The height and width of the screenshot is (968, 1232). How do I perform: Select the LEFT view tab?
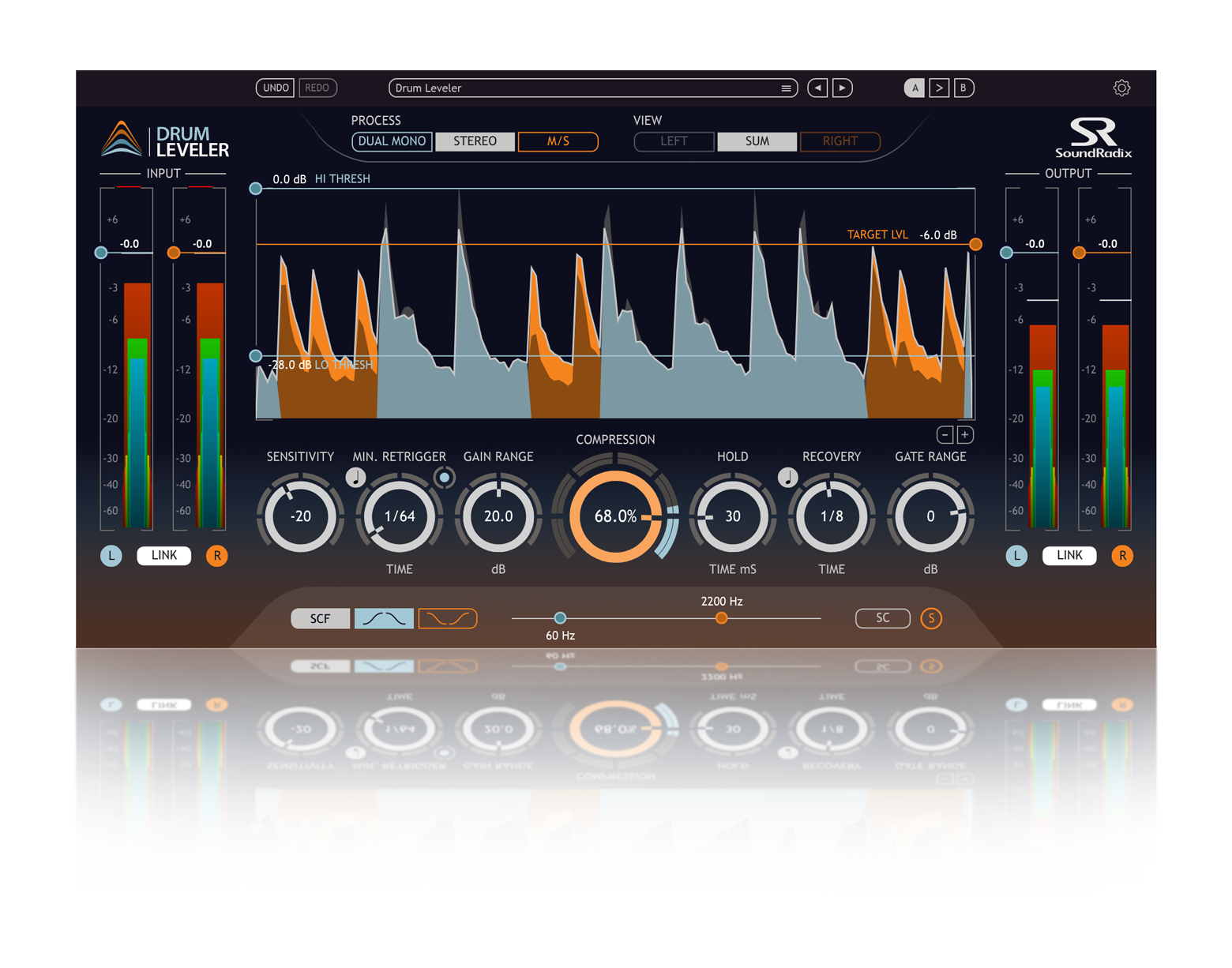coord(674,141)
